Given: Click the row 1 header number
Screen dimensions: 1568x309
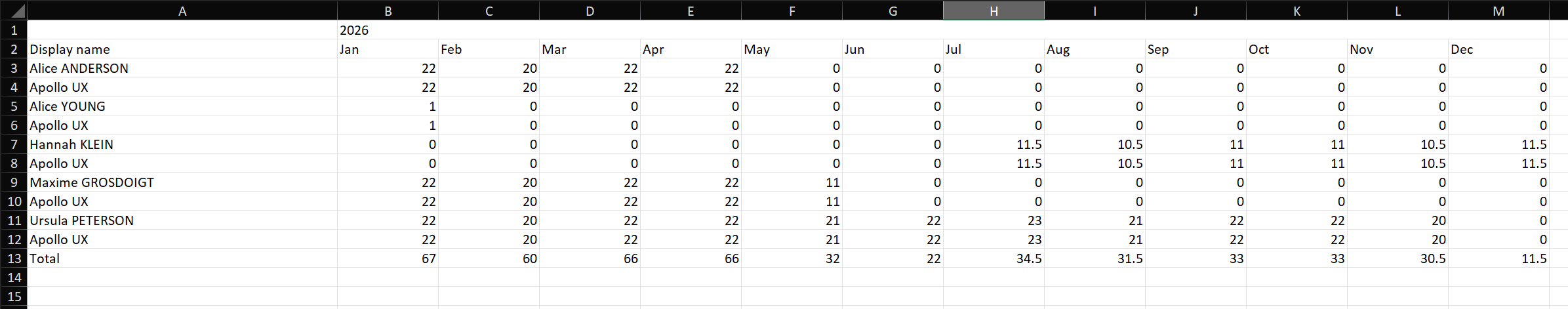Looking at the screenshot, I should tap(14, 30).
